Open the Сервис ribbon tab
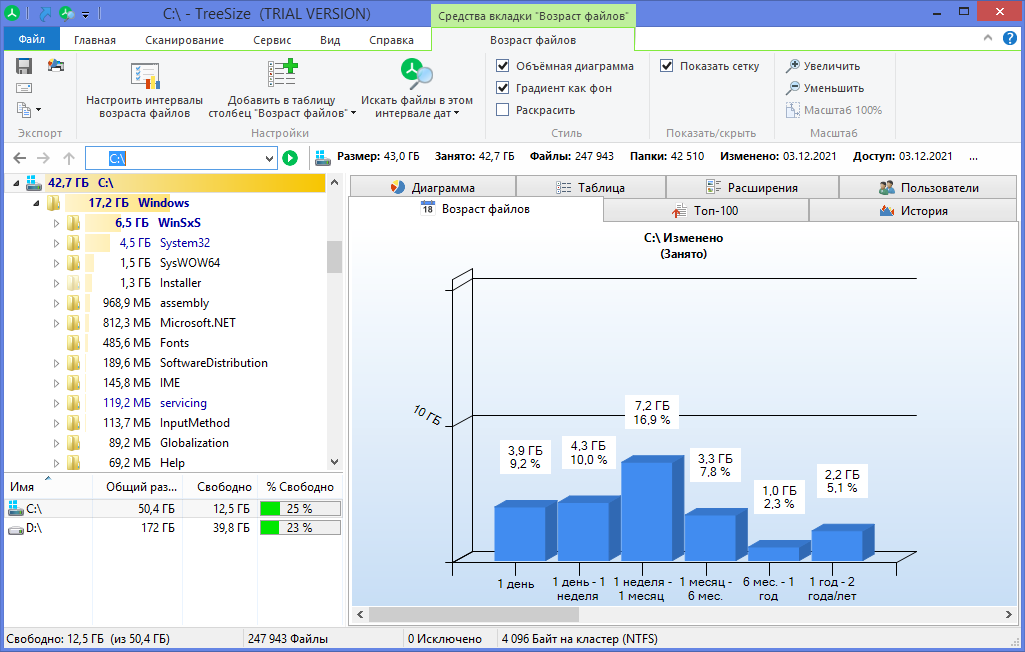 [272, 40]
